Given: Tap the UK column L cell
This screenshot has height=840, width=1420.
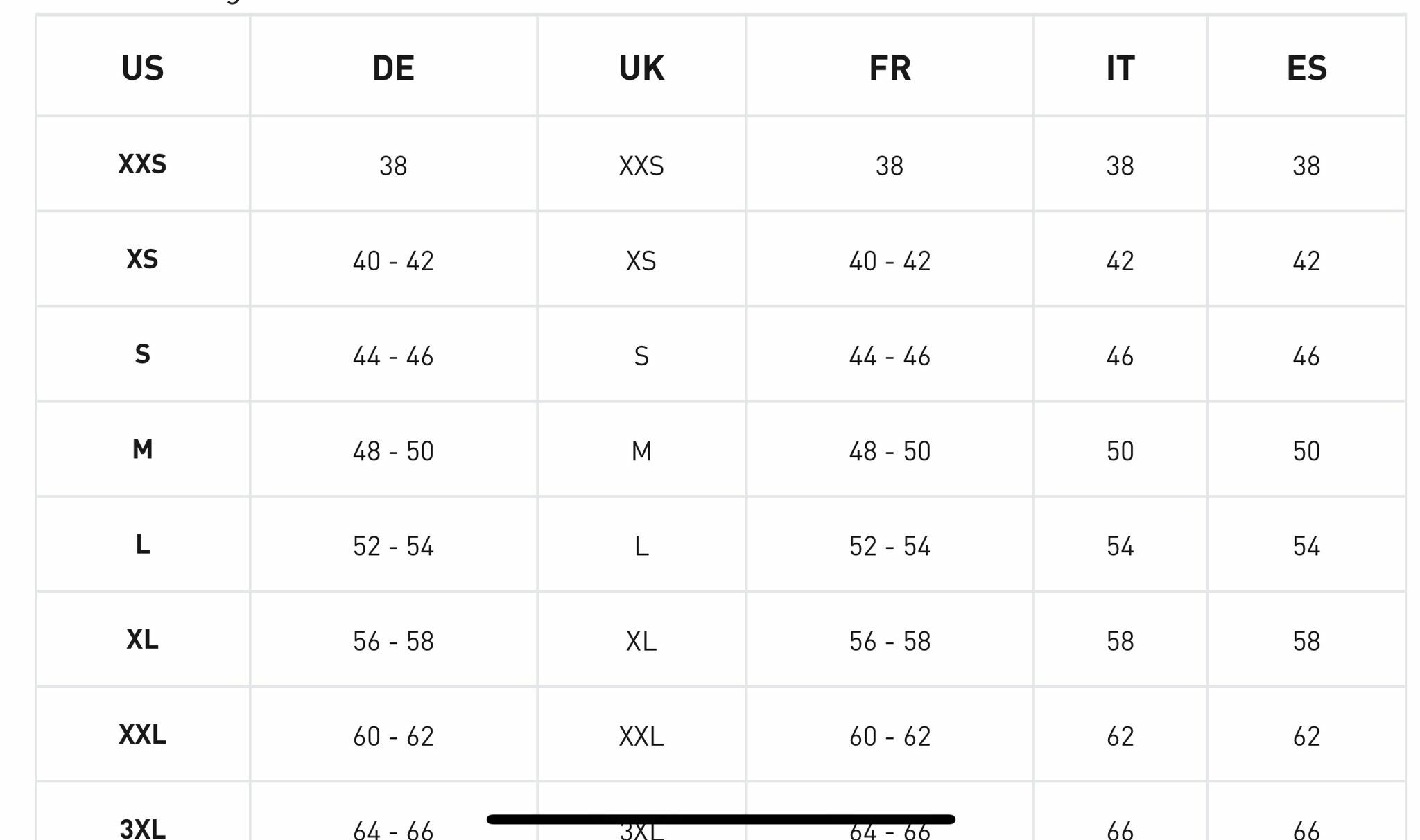Looking at the screenshot, I should pyautogui.click(x=641, y=546).
